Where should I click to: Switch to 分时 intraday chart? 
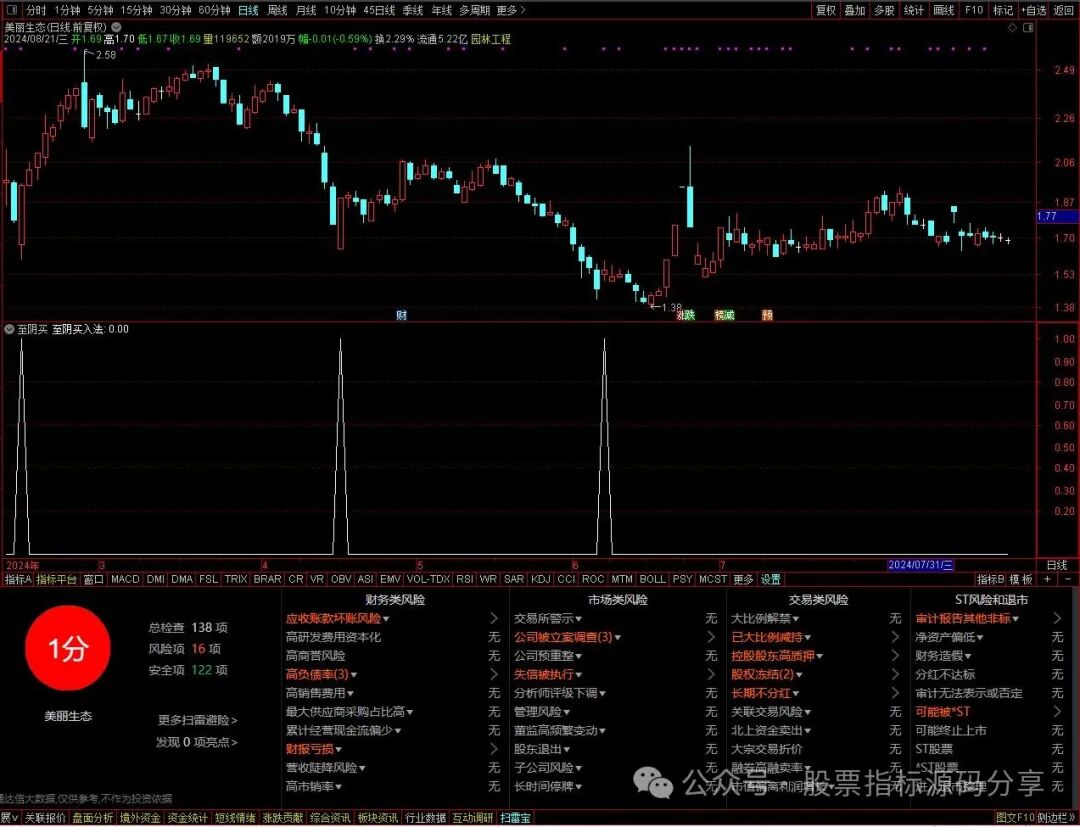point(36,10)
